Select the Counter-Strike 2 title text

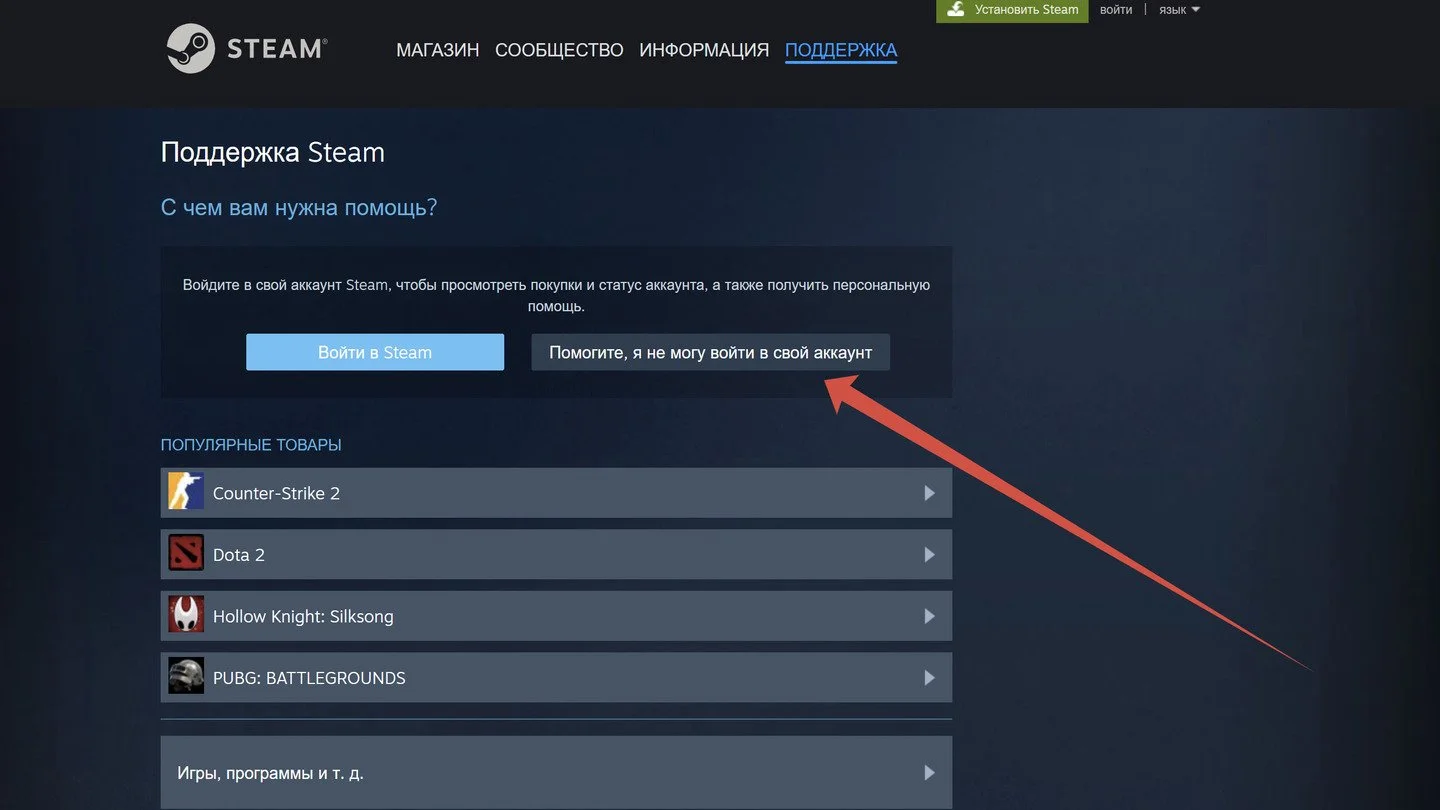point(276,493)
